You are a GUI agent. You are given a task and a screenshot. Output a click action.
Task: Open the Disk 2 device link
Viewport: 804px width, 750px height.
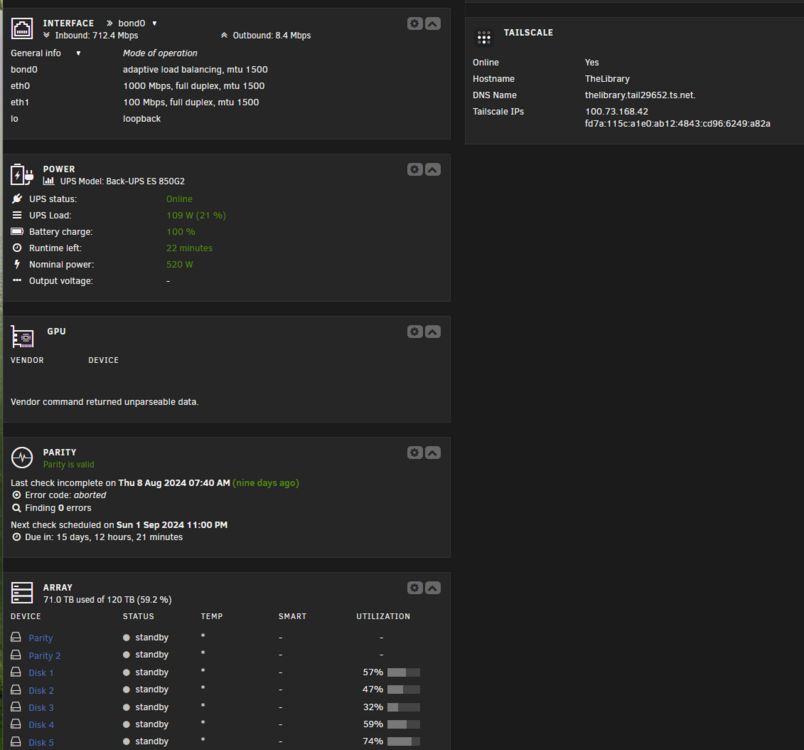[x=41, y=690]
